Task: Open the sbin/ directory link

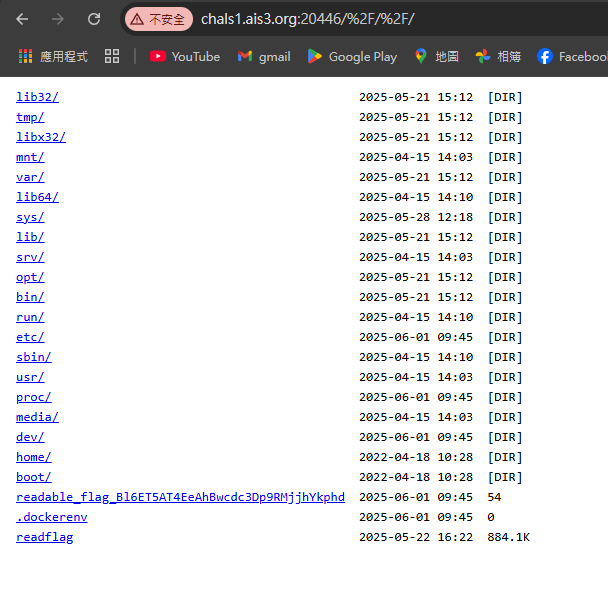Action: click(x=34, y=357)
